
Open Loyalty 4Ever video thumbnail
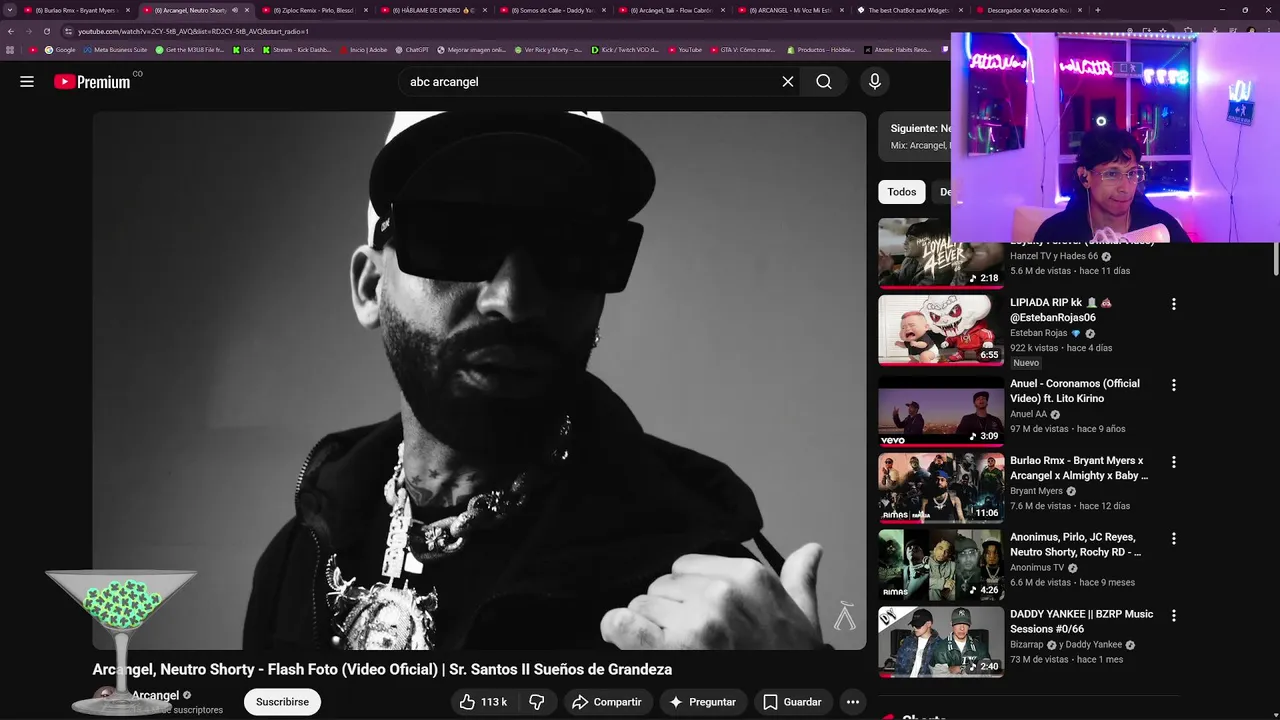pyautogui.click(x=941, y=253)
